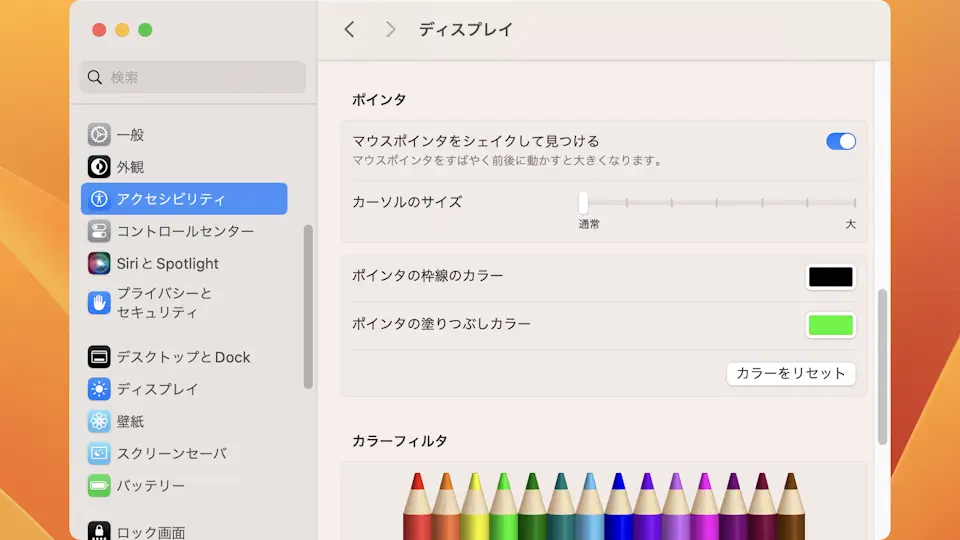The height and width of the screenshot is (540, 960).
Task: Go back using the left chevron
Action: coord(349,30)
